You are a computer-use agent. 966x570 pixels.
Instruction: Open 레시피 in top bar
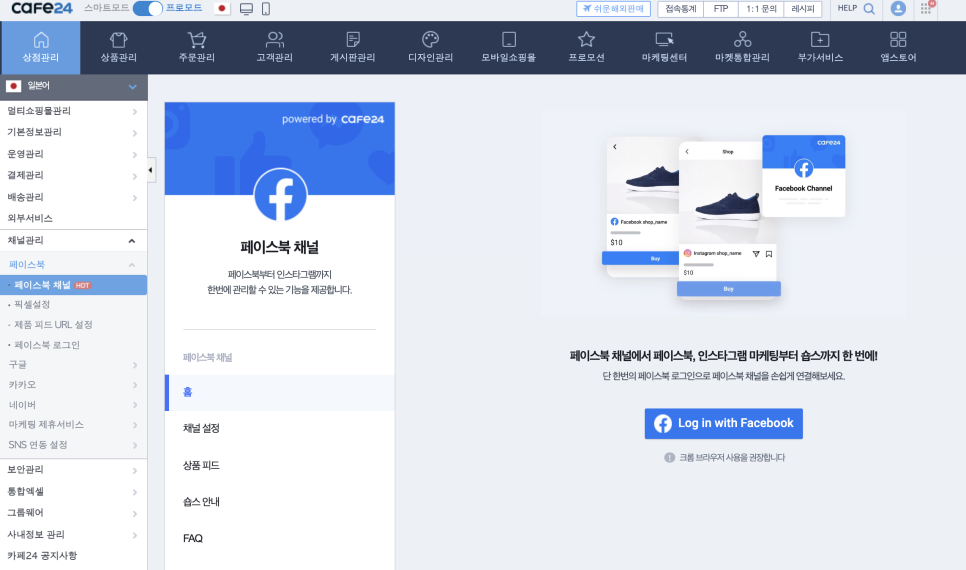pyautogui.click(x=803, y=9)
